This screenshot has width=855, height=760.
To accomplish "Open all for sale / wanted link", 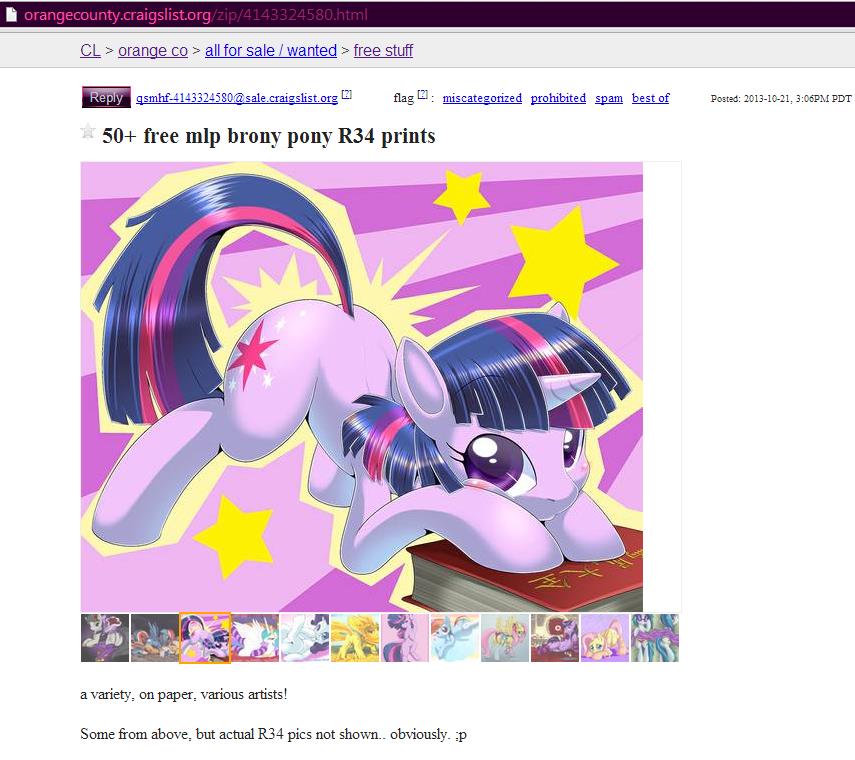I will pyautogui.click(x=271, y=50).
